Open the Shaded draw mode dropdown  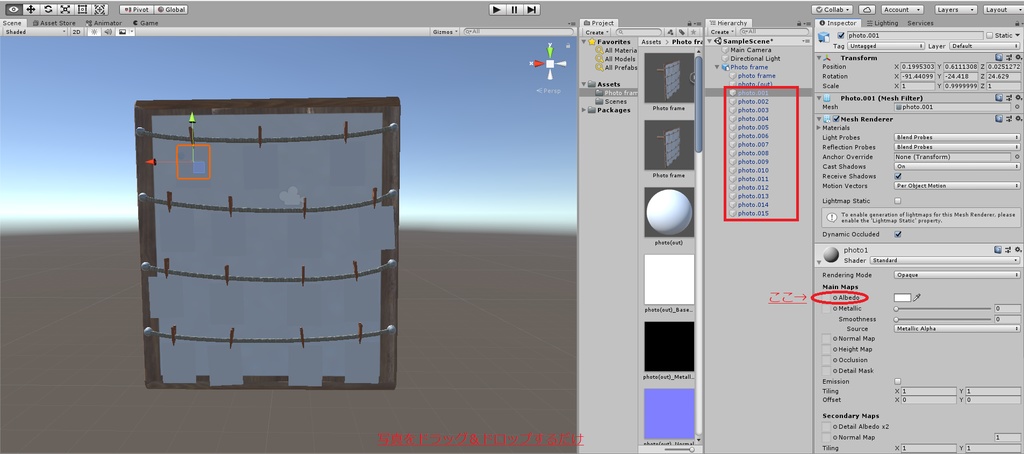pyautogui.click(x=35, y=31)
